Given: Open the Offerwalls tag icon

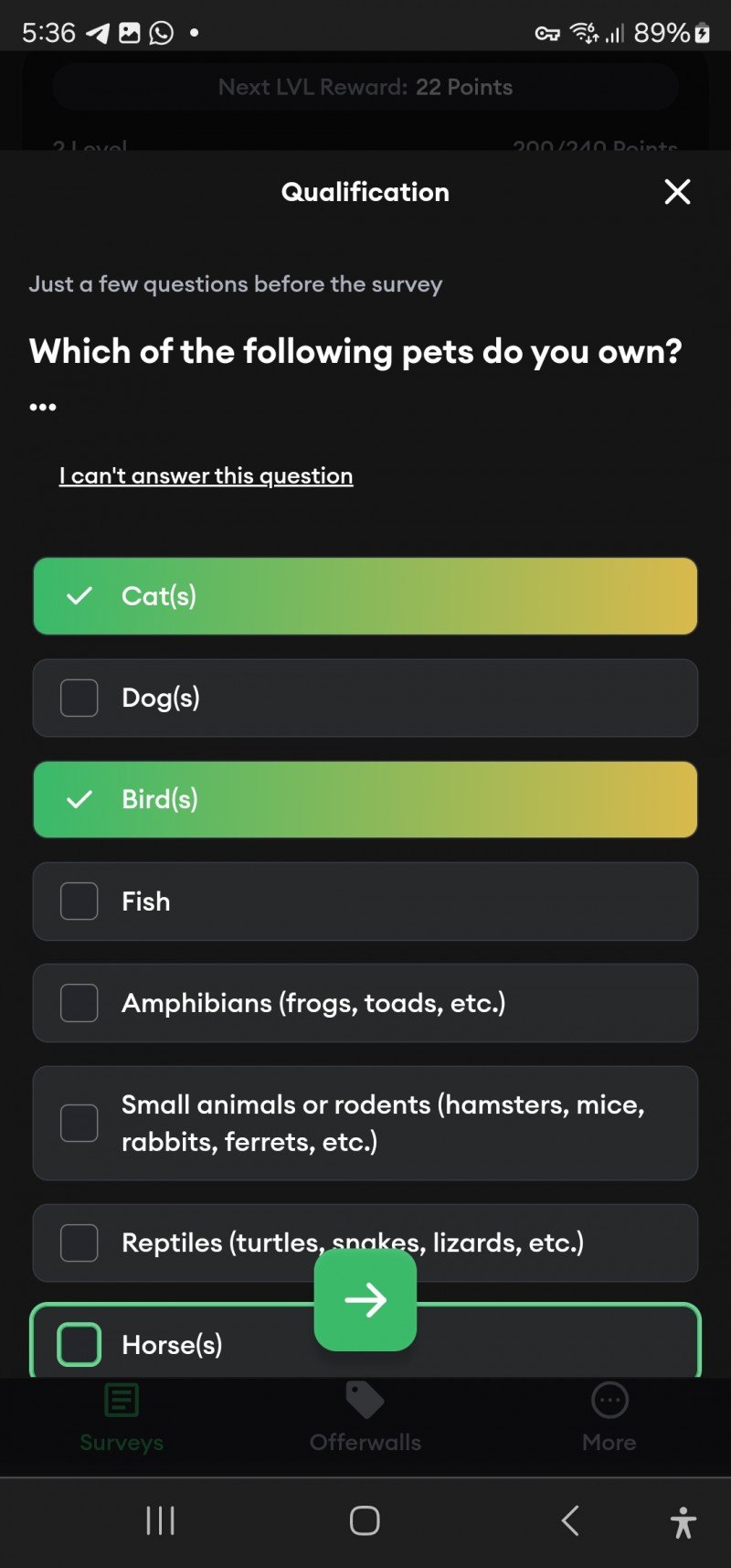Looking at the screenshot, I should click(365, 1400).
